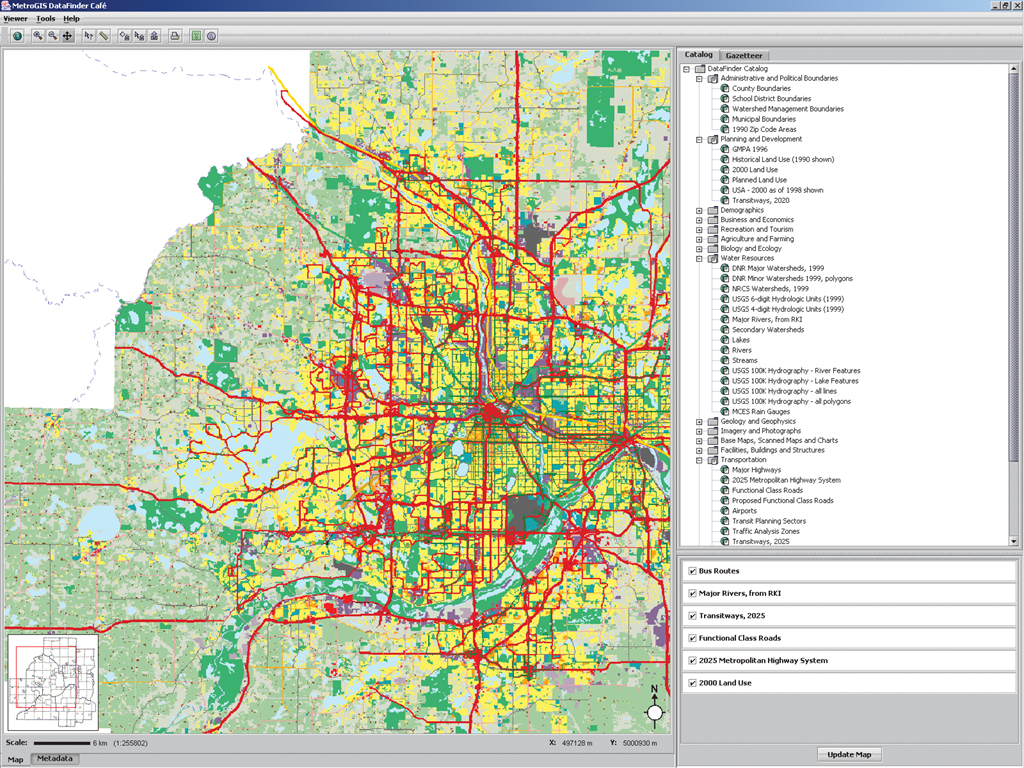Screen dimensions: 1024x768
Task: Click the overview inset map thumbnail
Action: click(52, 682)
